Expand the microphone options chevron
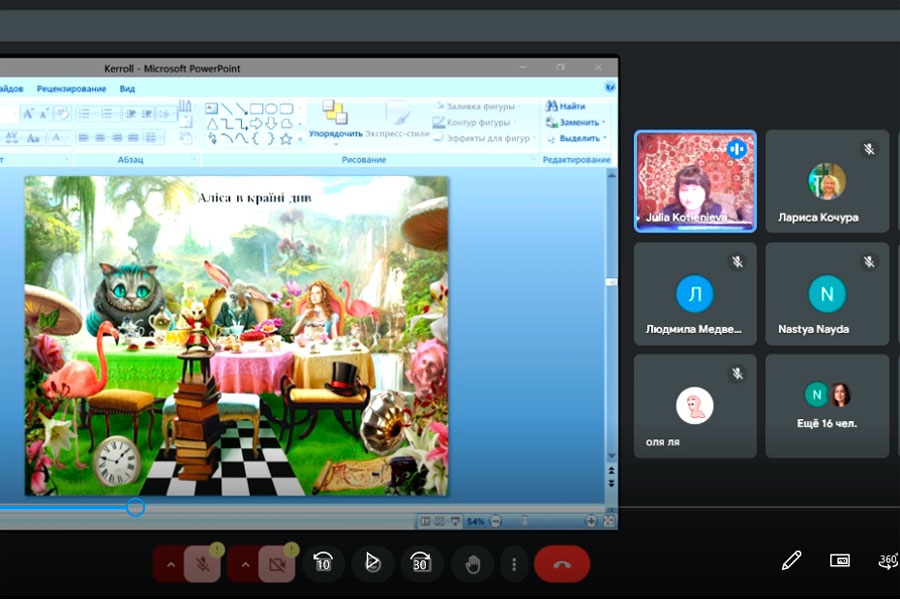Screen dimensions: 900x600 (169, 564)
